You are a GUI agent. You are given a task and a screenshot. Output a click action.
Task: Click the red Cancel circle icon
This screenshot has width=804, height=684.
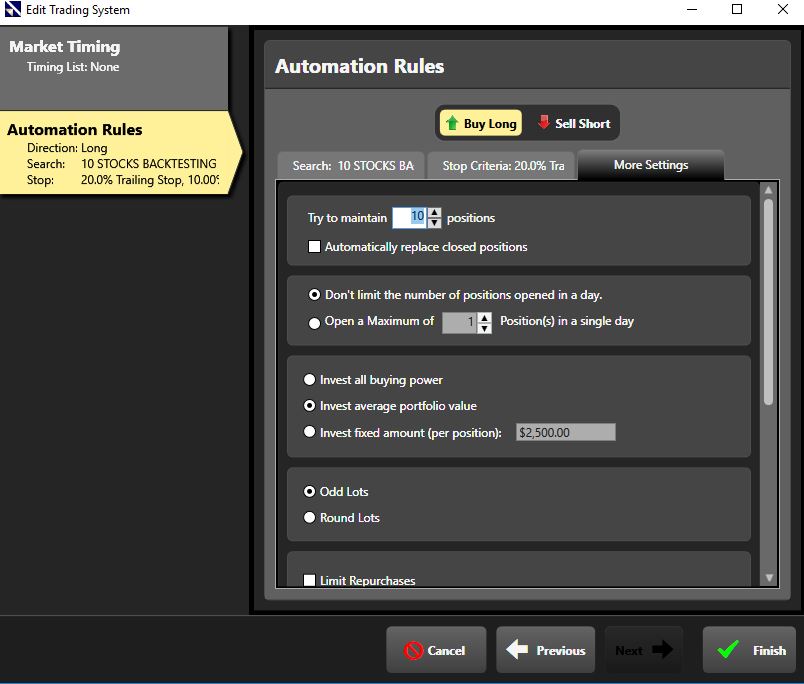pyautogui.click(x=414, y=650)
